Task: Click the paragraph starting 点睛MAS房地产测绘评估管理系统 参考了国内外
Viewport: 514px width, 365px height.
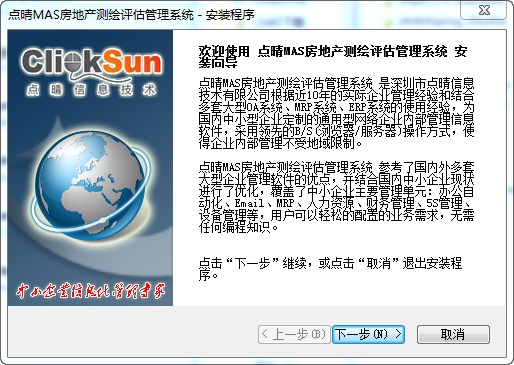Action: pos(336,197)
